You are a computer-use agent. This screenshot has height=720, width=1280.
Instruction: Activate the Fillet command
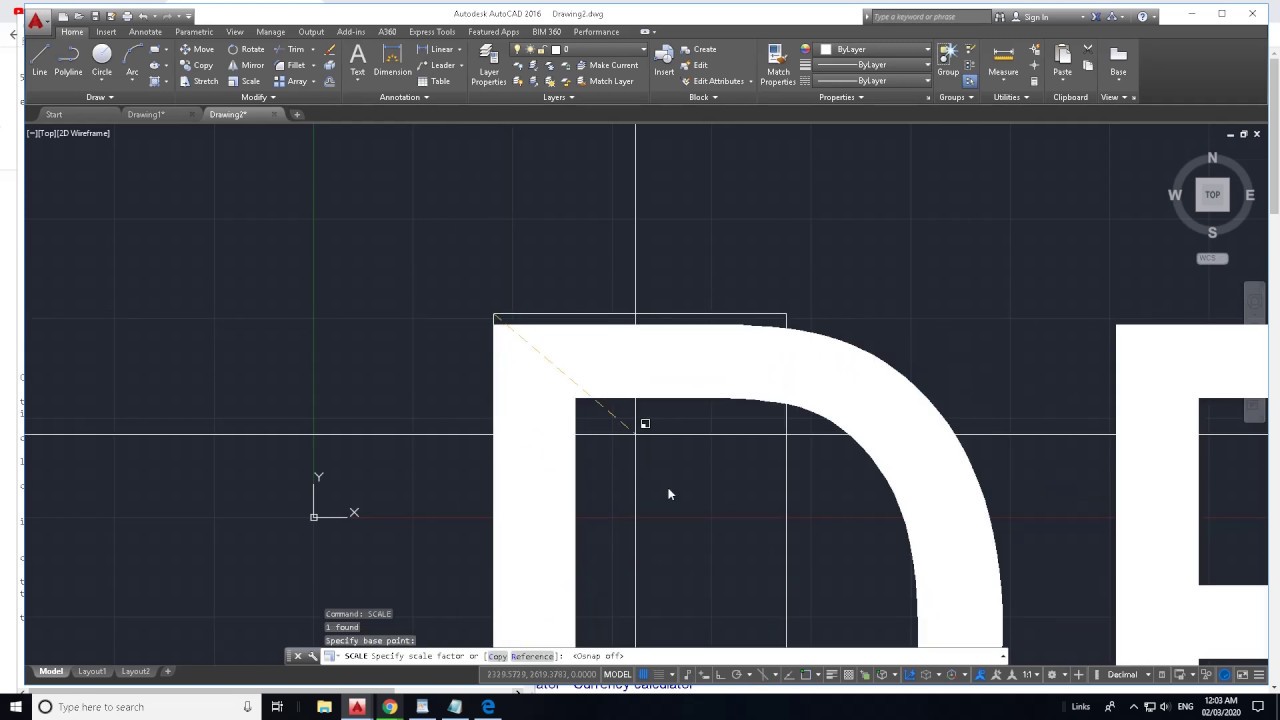coord(290,65)
